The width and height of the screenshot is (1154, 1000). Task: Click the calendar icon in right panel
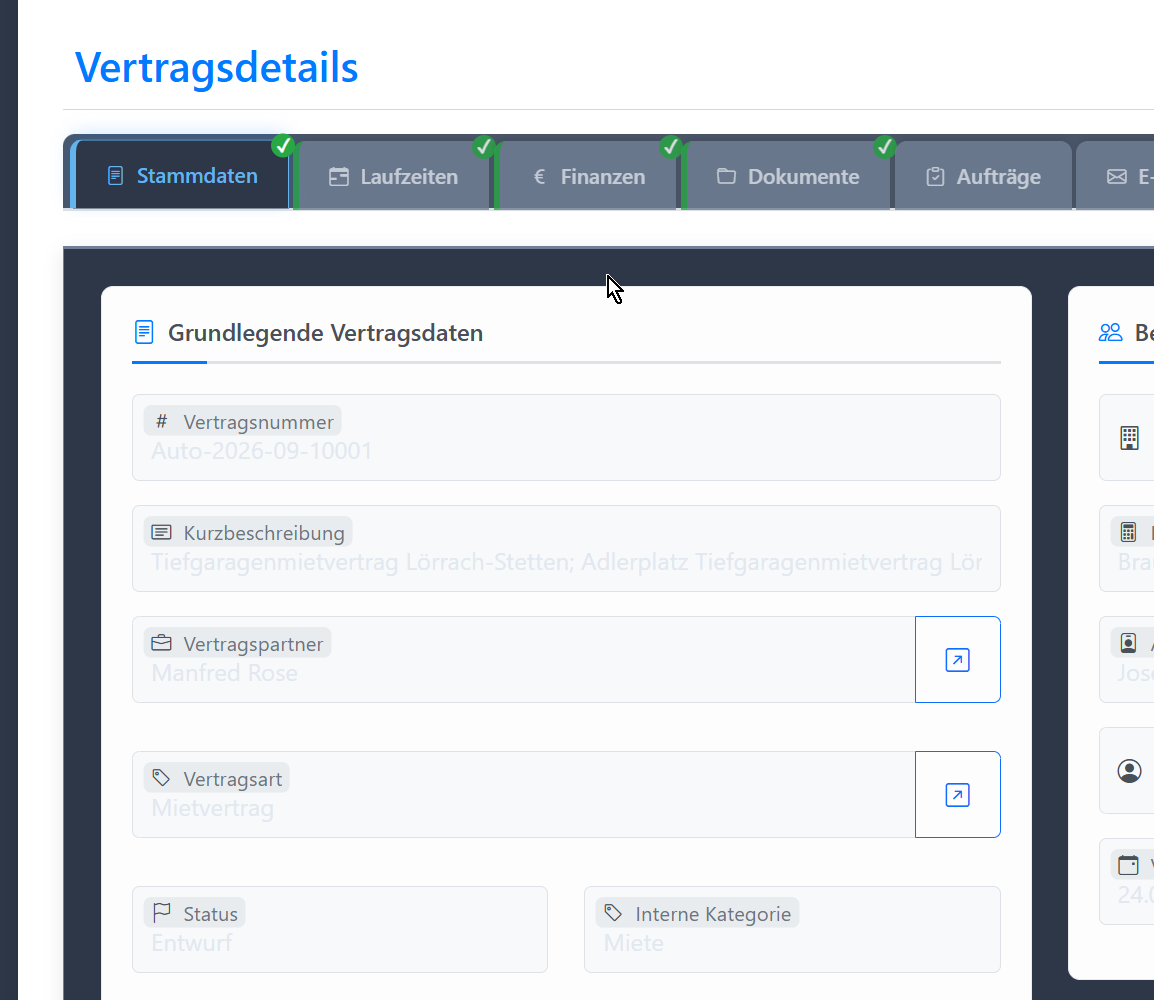1128,865
